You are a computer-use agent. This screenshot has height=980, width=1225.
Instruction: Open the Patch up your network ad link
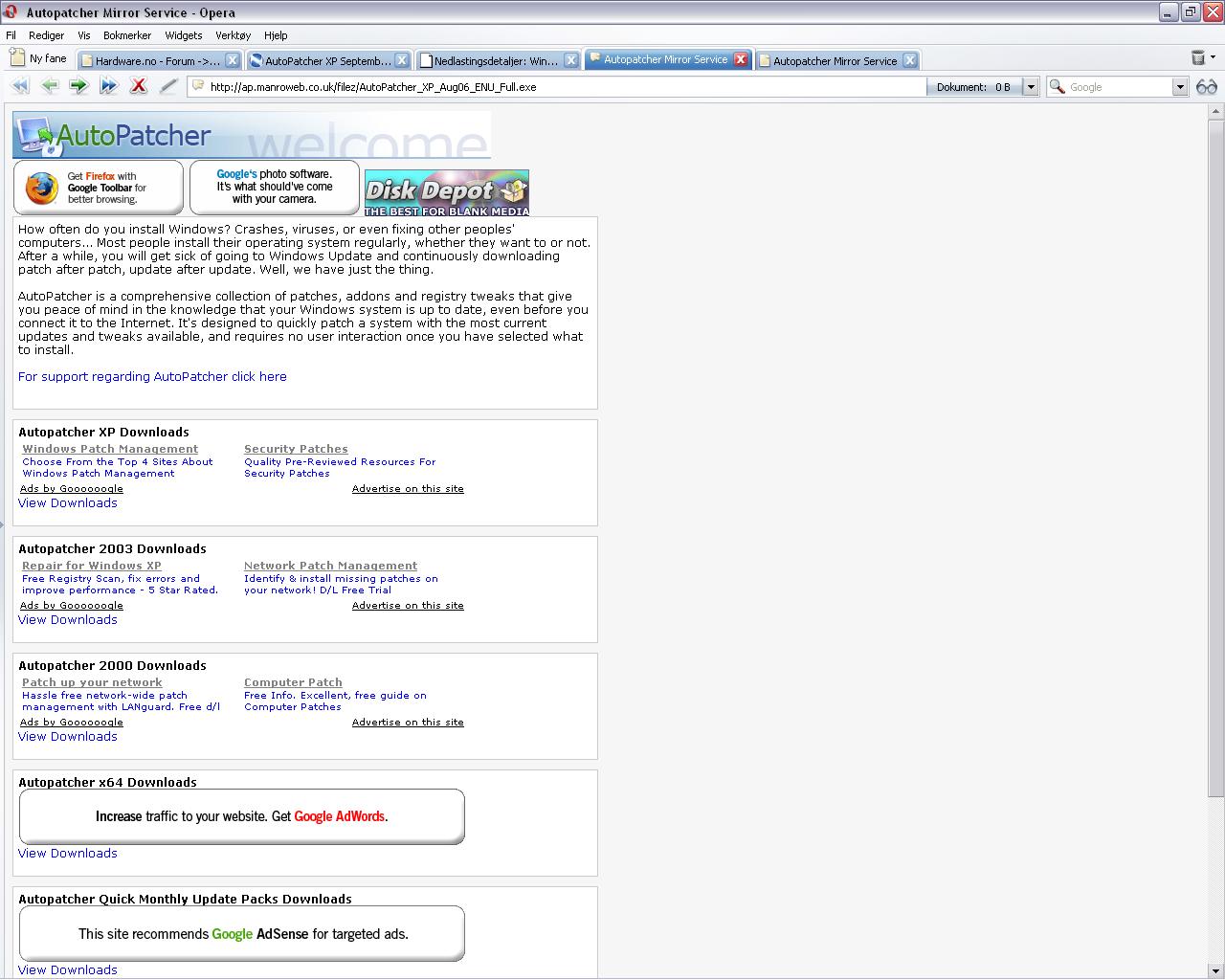pyautogui.click(x=92, y=682)
